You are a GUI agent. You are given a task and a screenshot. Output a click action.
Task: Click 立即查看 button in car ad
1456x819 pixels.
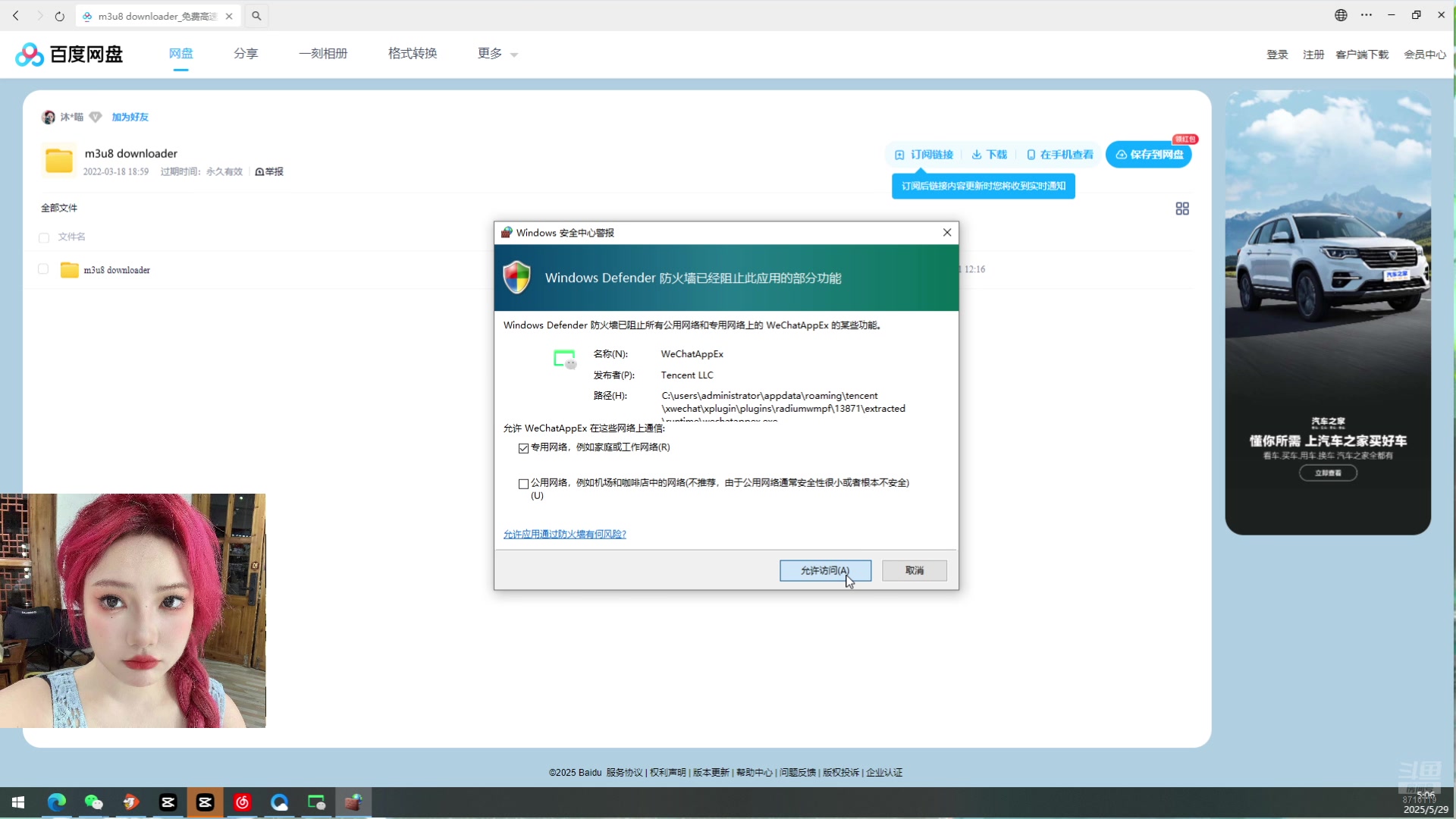1328,472
